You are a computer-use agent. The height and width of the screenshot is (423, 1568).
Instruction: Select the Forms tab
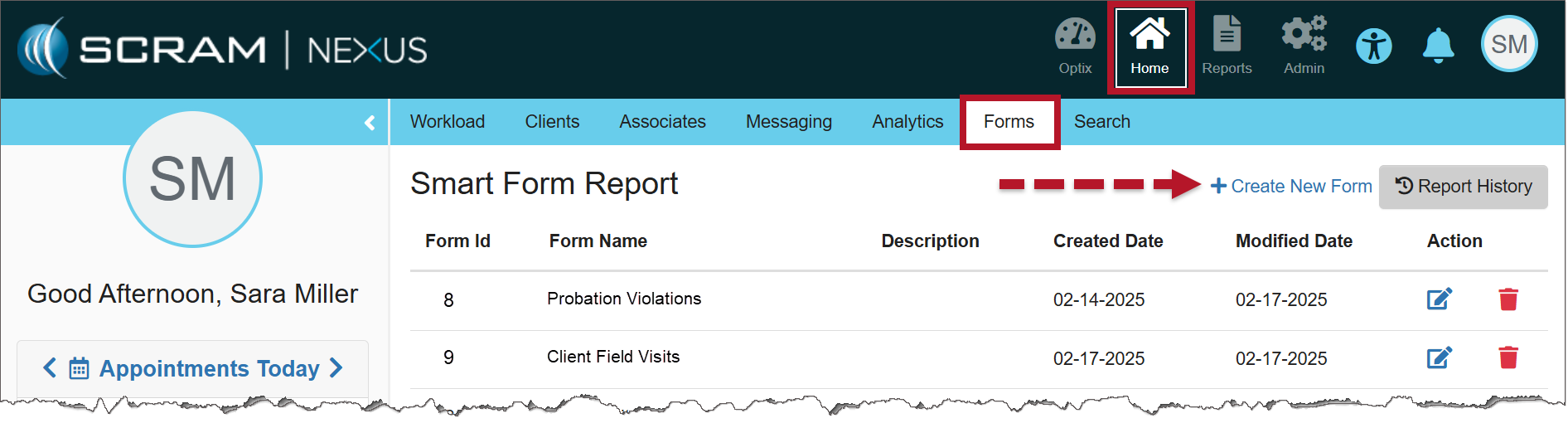pyautogui.click(x=1009, y=122)
